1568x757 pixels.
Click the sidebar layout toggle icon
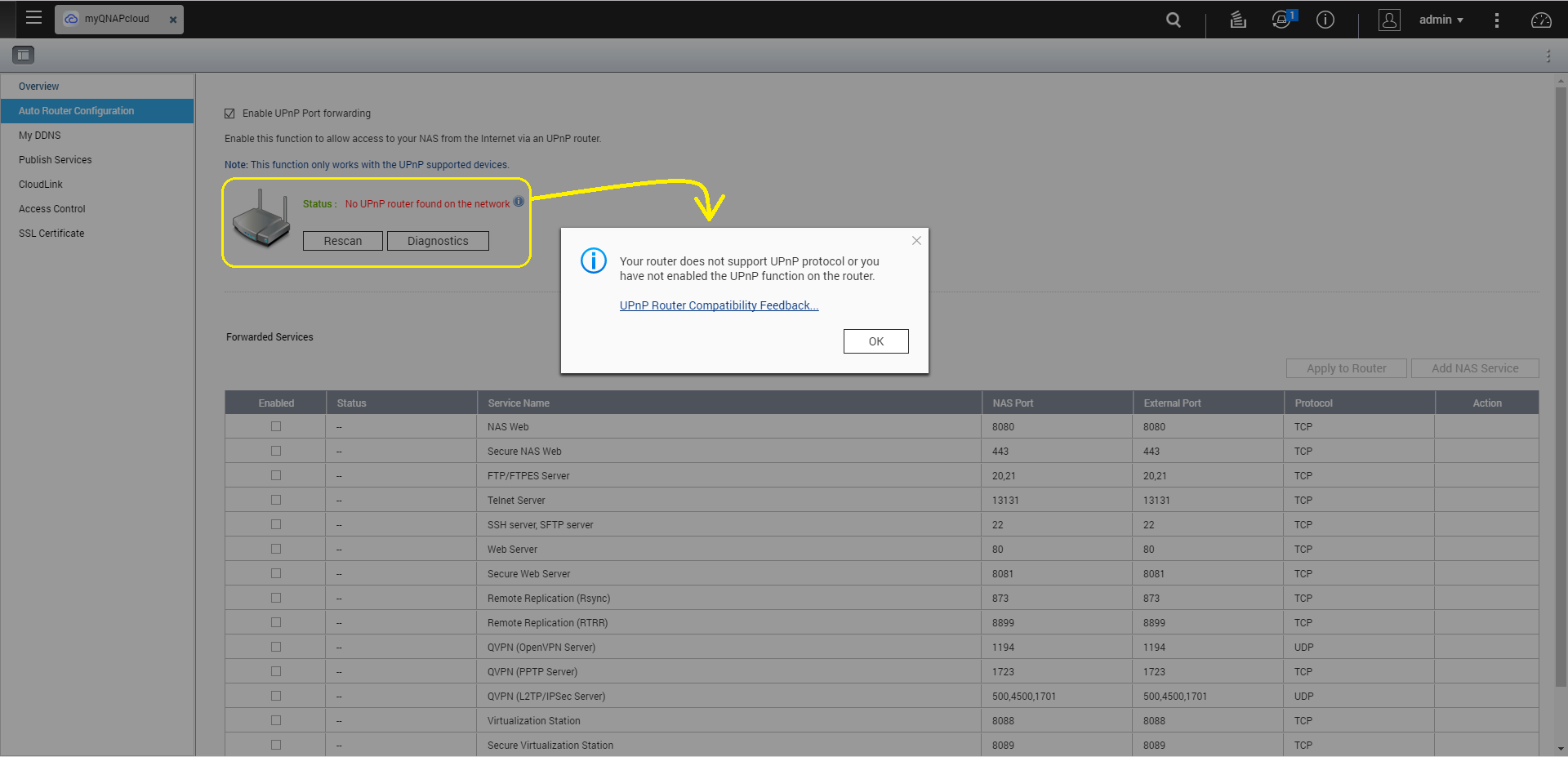tap(23, 55)
